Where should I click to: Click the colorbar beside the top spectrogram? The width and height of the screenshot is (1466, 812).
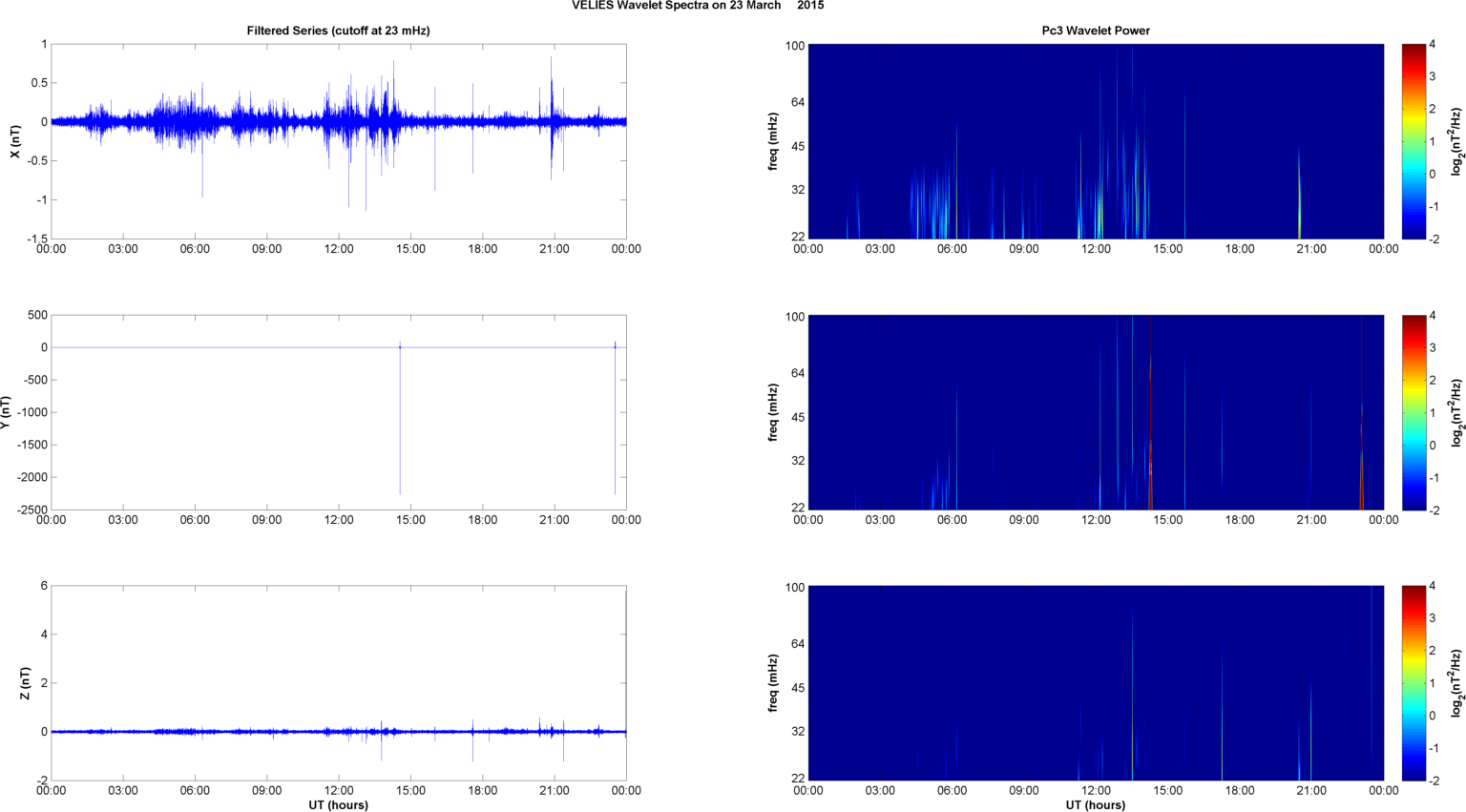1414,141
